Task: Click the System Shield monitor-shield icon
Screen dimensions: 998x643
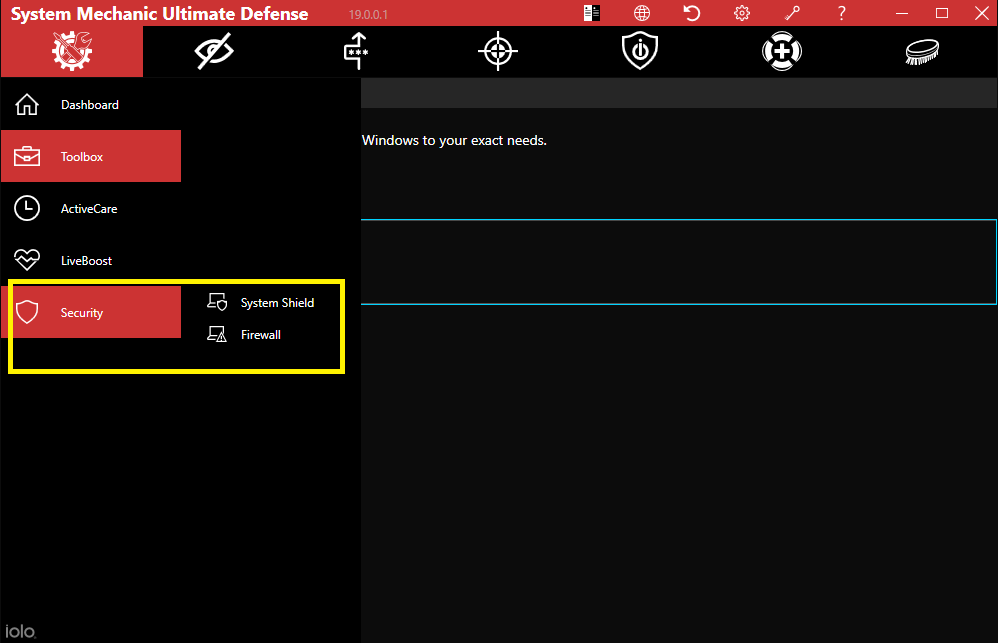Action: (217, 302)
